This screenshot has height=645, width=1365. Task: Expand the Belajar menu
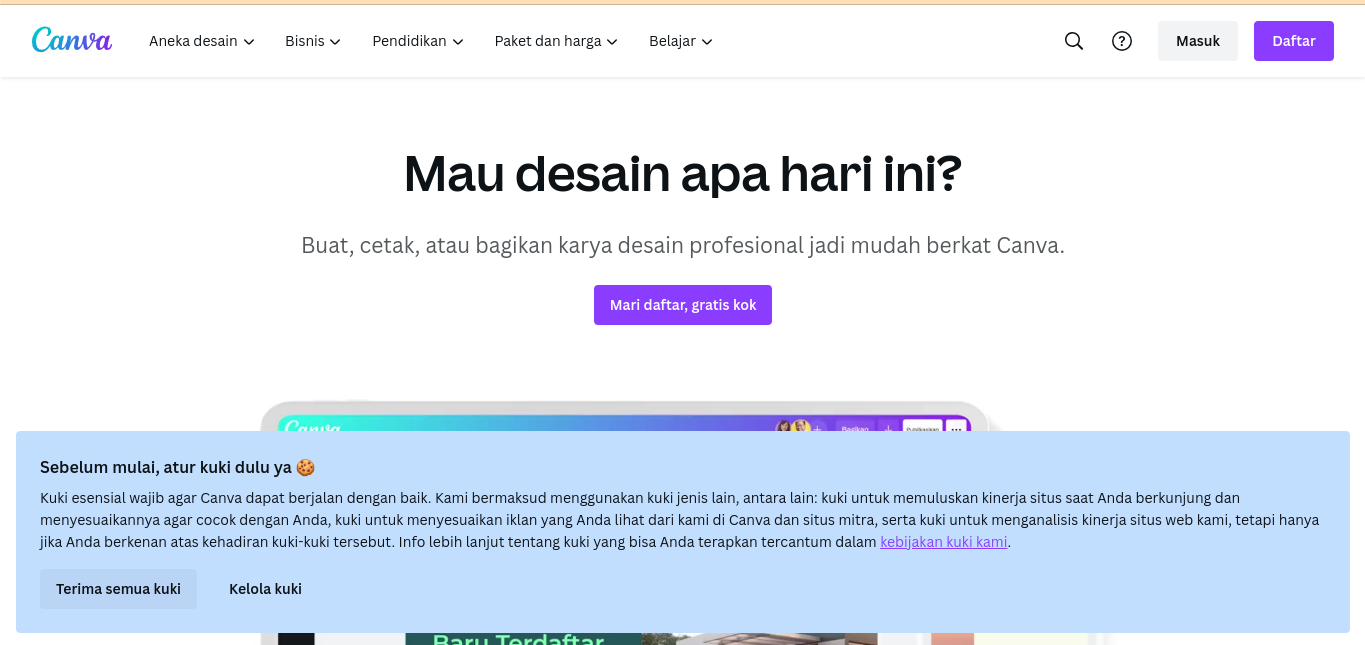(681, 41)
